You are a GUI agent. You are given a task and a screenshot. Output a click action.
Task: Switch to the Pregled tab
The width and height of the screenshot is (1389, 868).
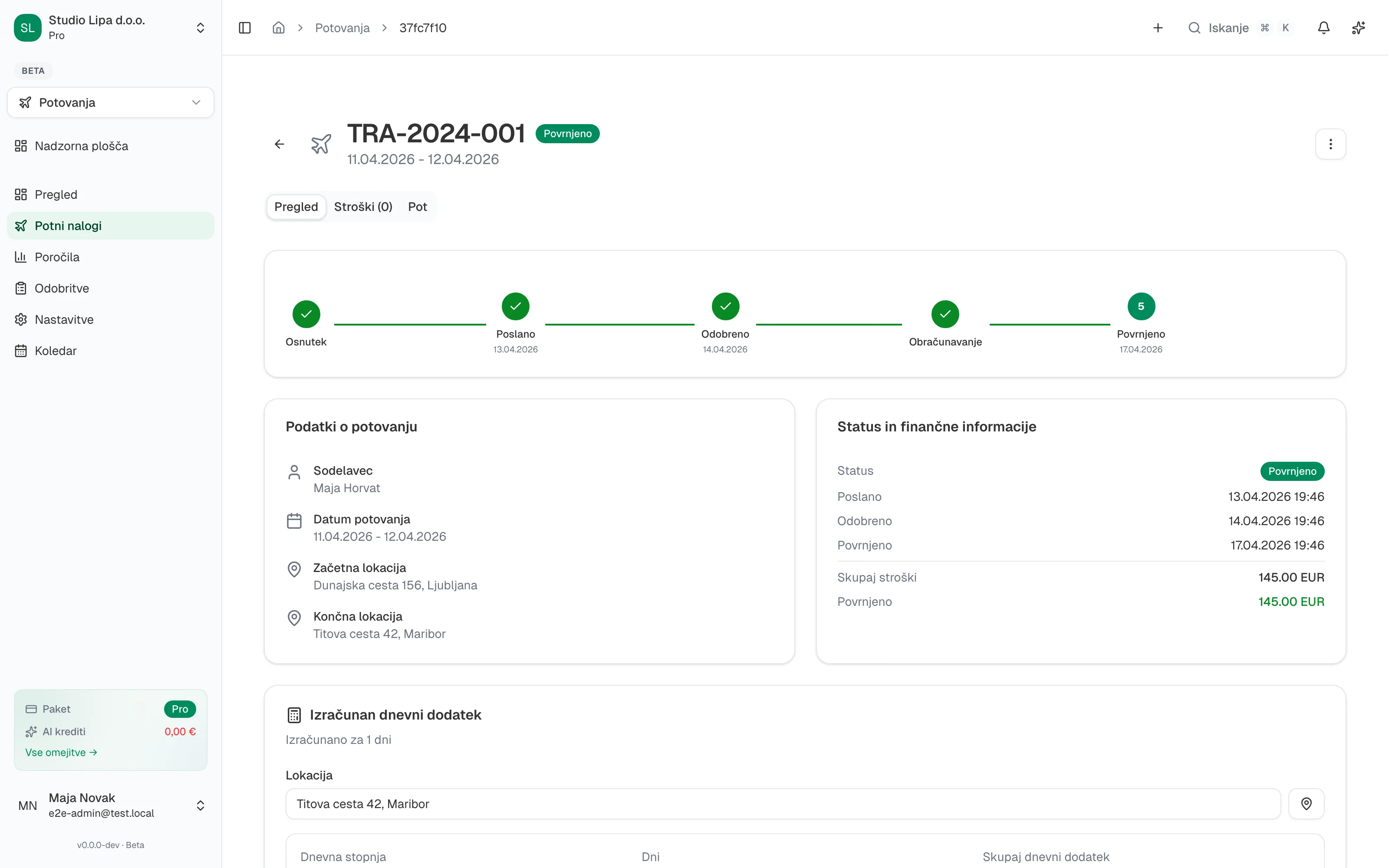click(x=296, y=207)
